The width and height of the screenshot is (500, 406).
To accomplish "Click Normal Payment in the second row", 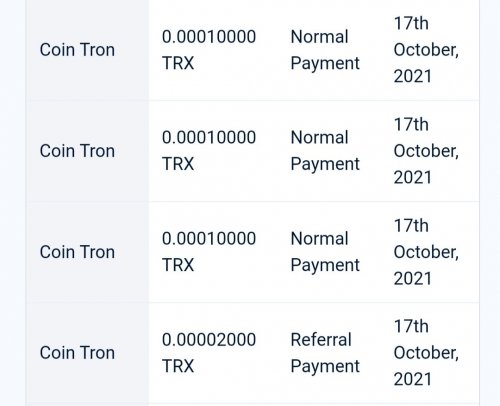I will point(325,151).
